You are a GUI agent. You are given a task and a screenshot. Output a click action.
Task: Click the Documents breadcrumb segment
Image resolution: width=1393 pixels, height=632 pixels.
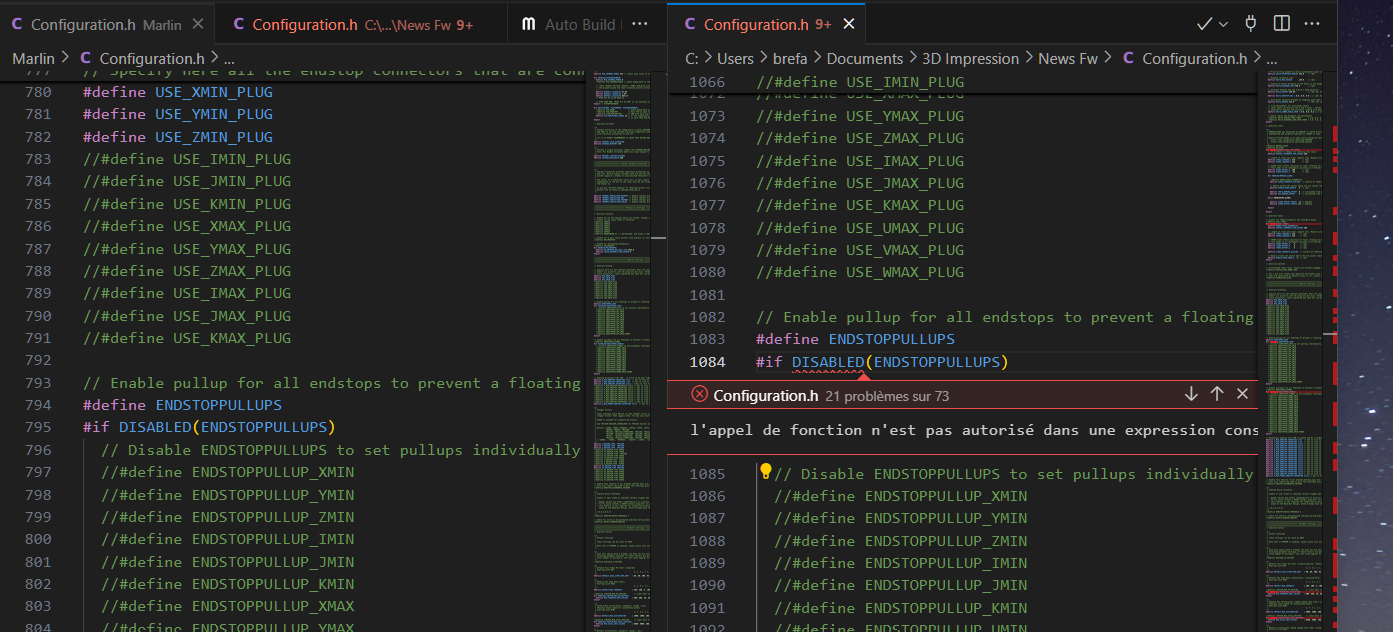coord(865,59)
